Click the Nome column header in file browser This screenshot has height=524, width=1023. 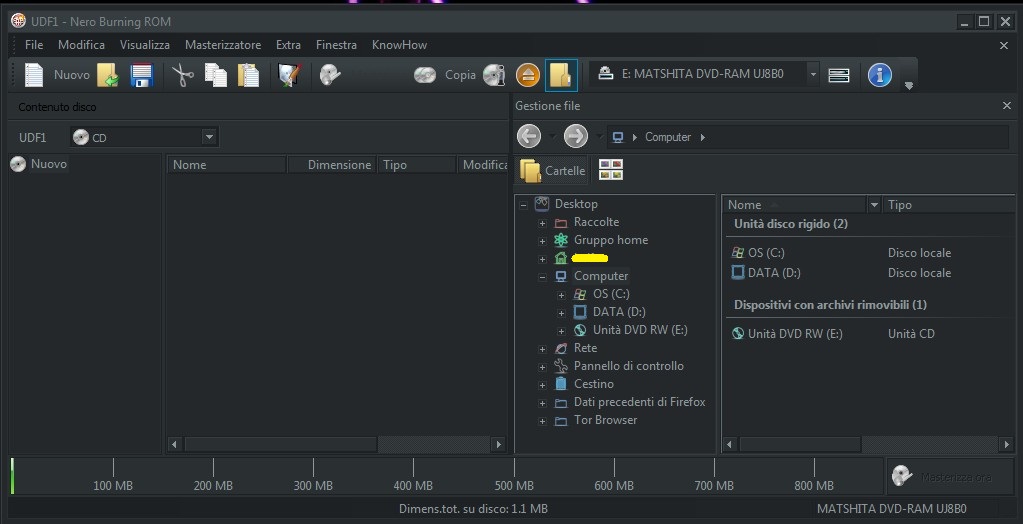click(795, 205)
